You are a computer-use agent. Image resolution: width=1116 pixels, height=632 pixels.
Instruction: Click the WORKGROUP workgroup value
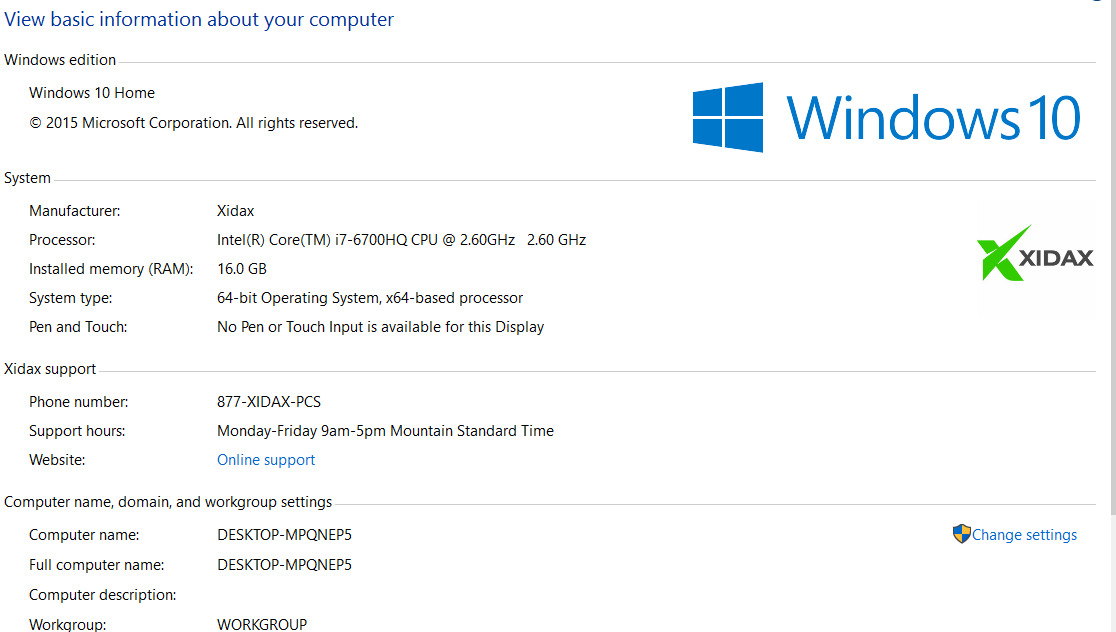pyautogui.click(x=262, y=624)
